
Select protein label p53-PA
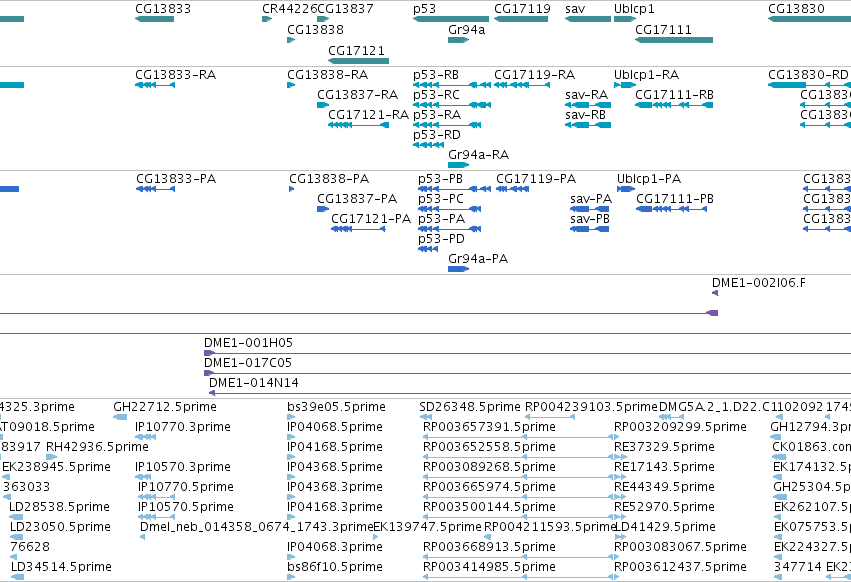click(442, 219)
